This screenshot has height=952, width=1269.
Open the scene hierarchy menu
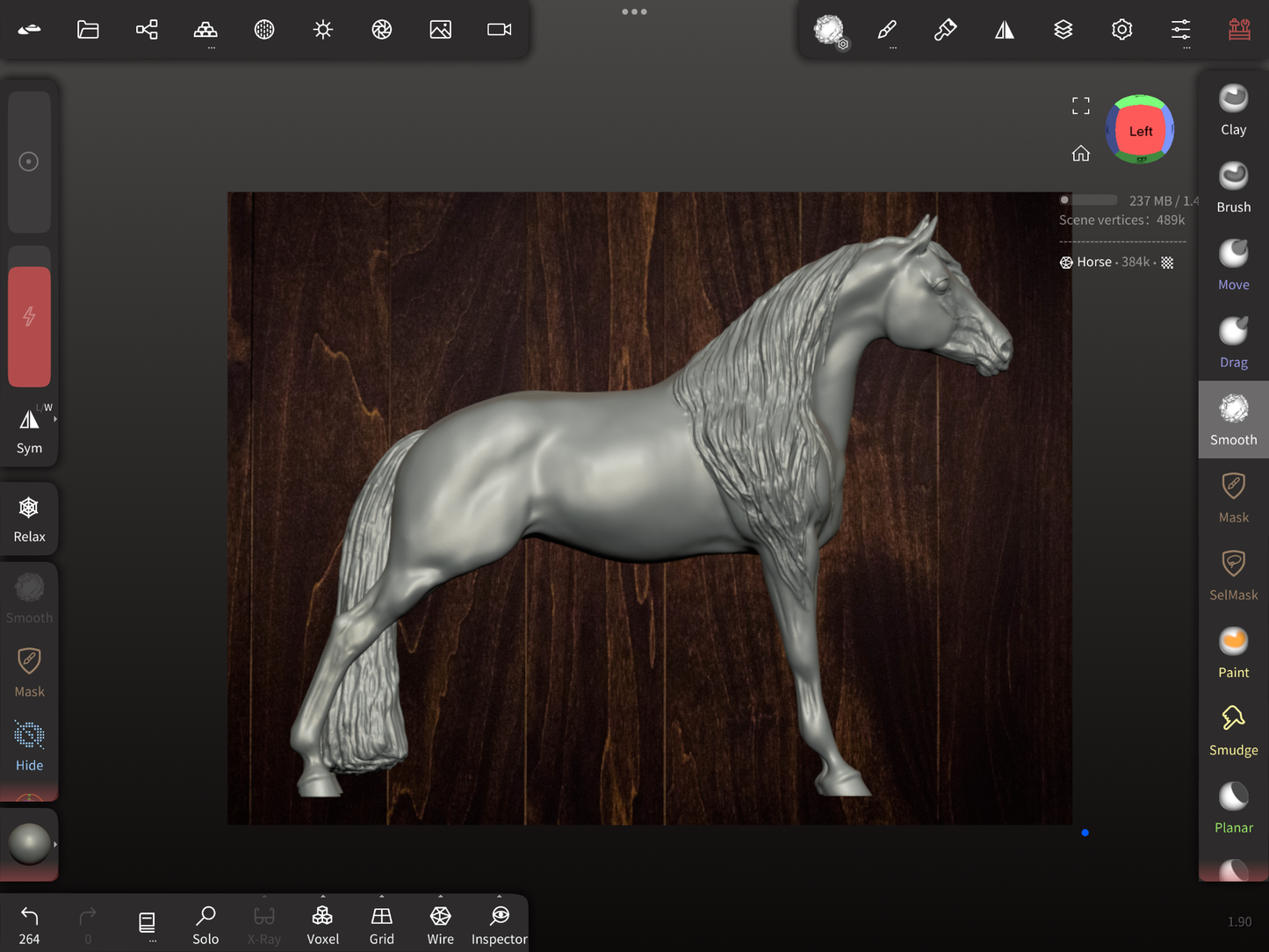(x=147, y=30)
